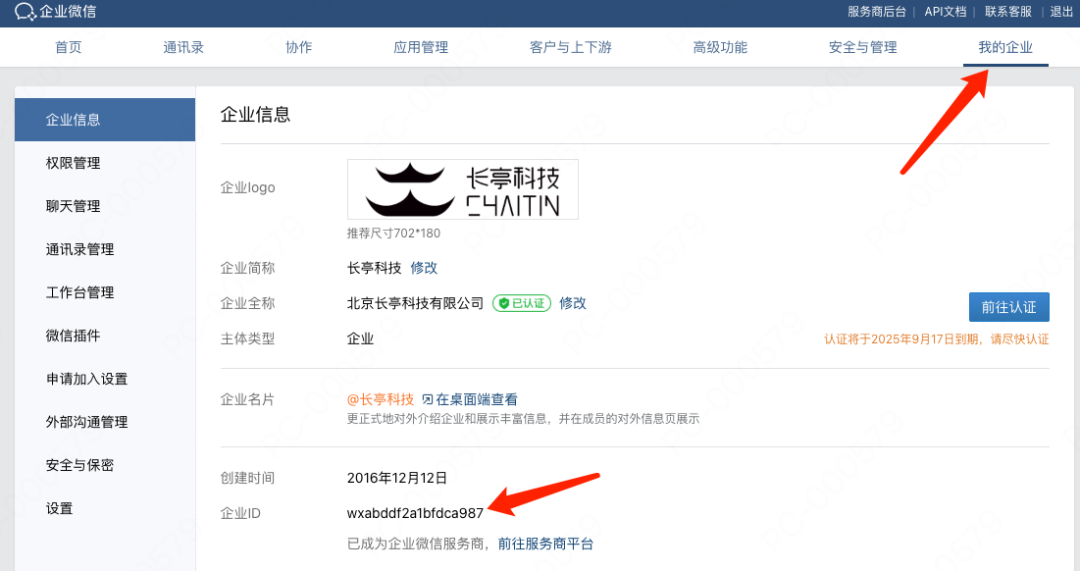
Task: Click the @长亭科技 business card link
Action: 380,399
